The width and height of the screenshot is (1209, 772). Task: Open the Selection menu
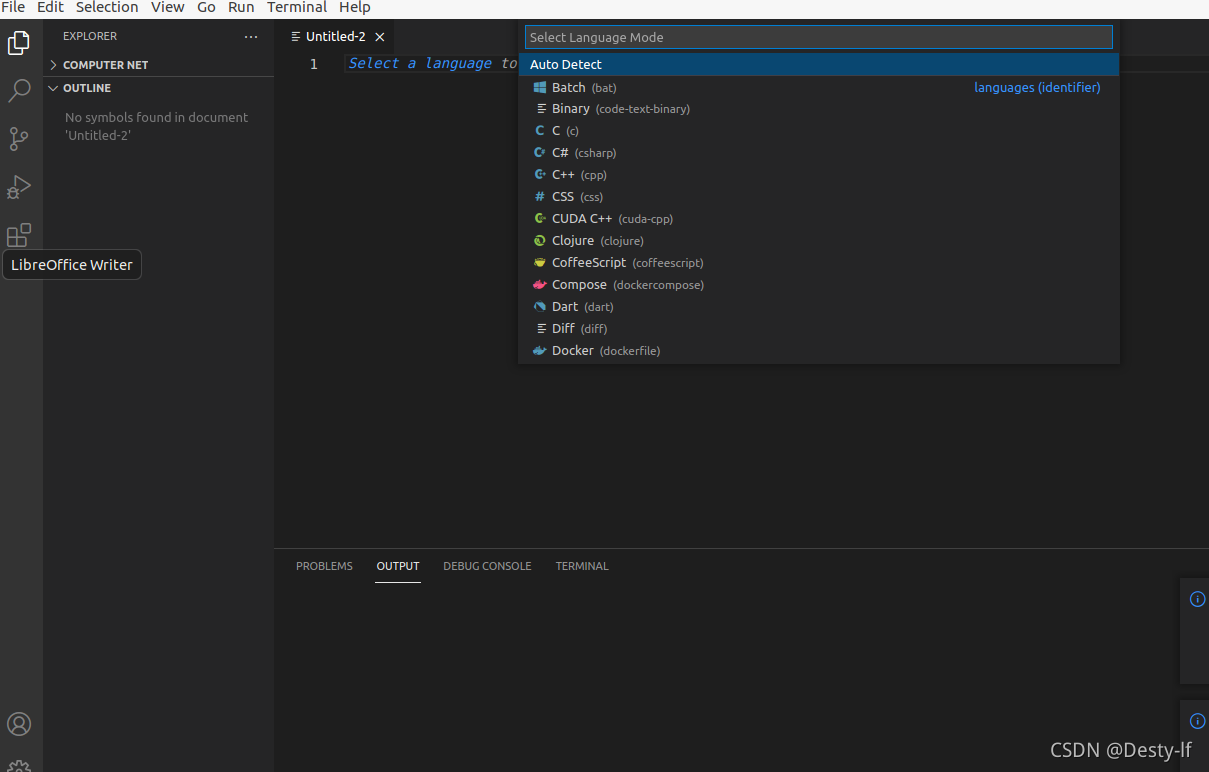107,7
